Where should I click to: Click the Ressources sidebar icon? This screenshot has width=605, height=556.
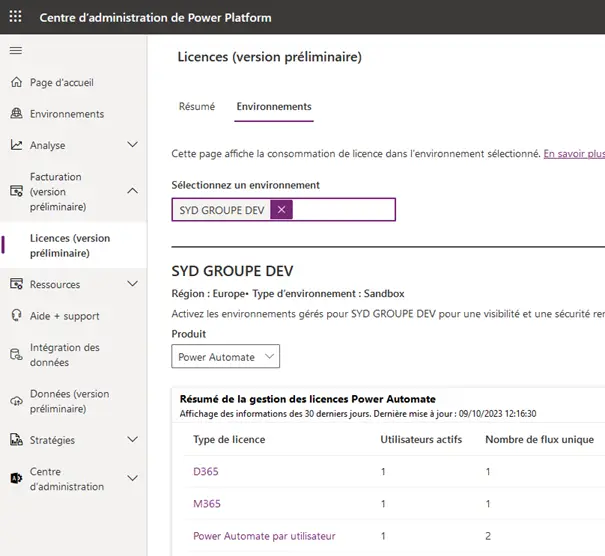16,284
